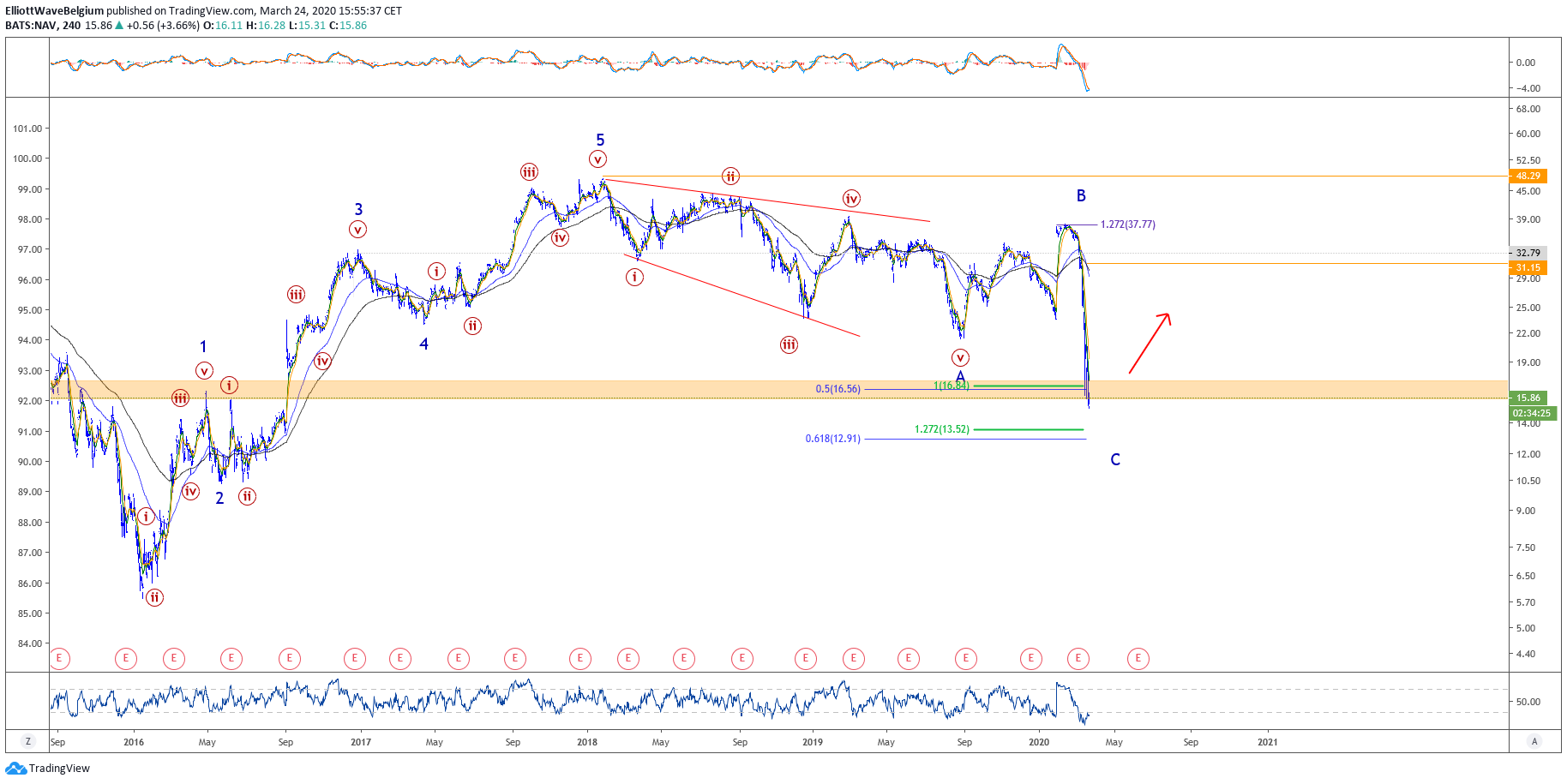The image size is (1567, 784).
Task: Open the TradingView logo link
Action: (47, 769)
